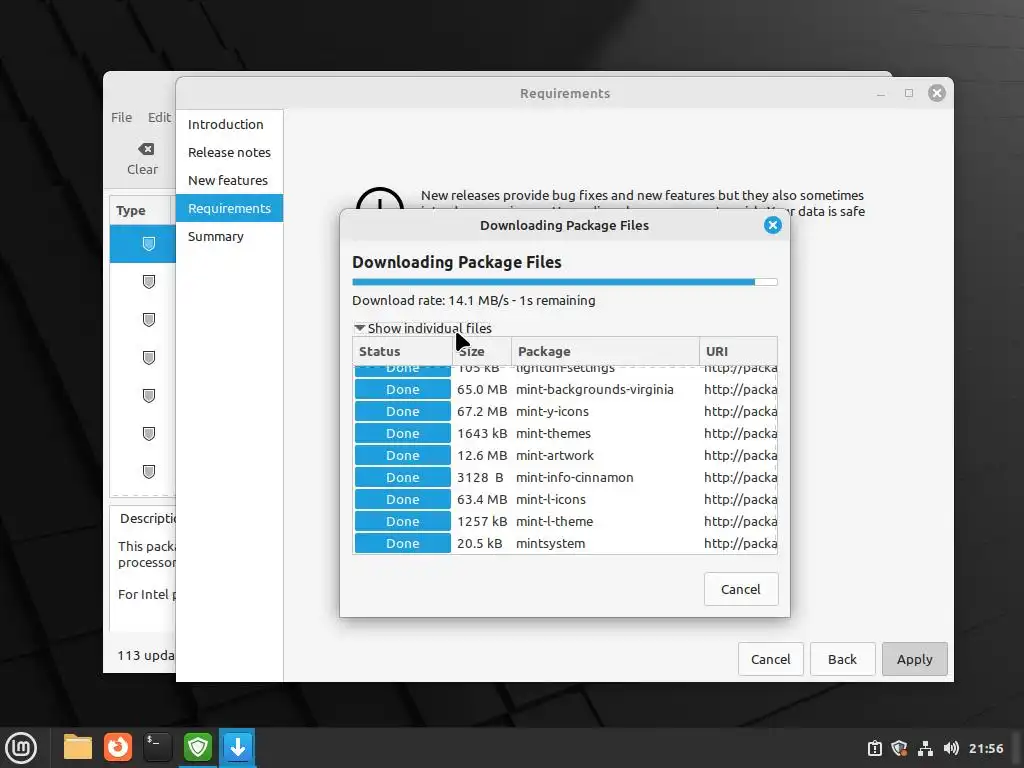This screenshot has width=1024, height=768.
Task: Go Back in the upgrade wizard
Action: point(842,659)
